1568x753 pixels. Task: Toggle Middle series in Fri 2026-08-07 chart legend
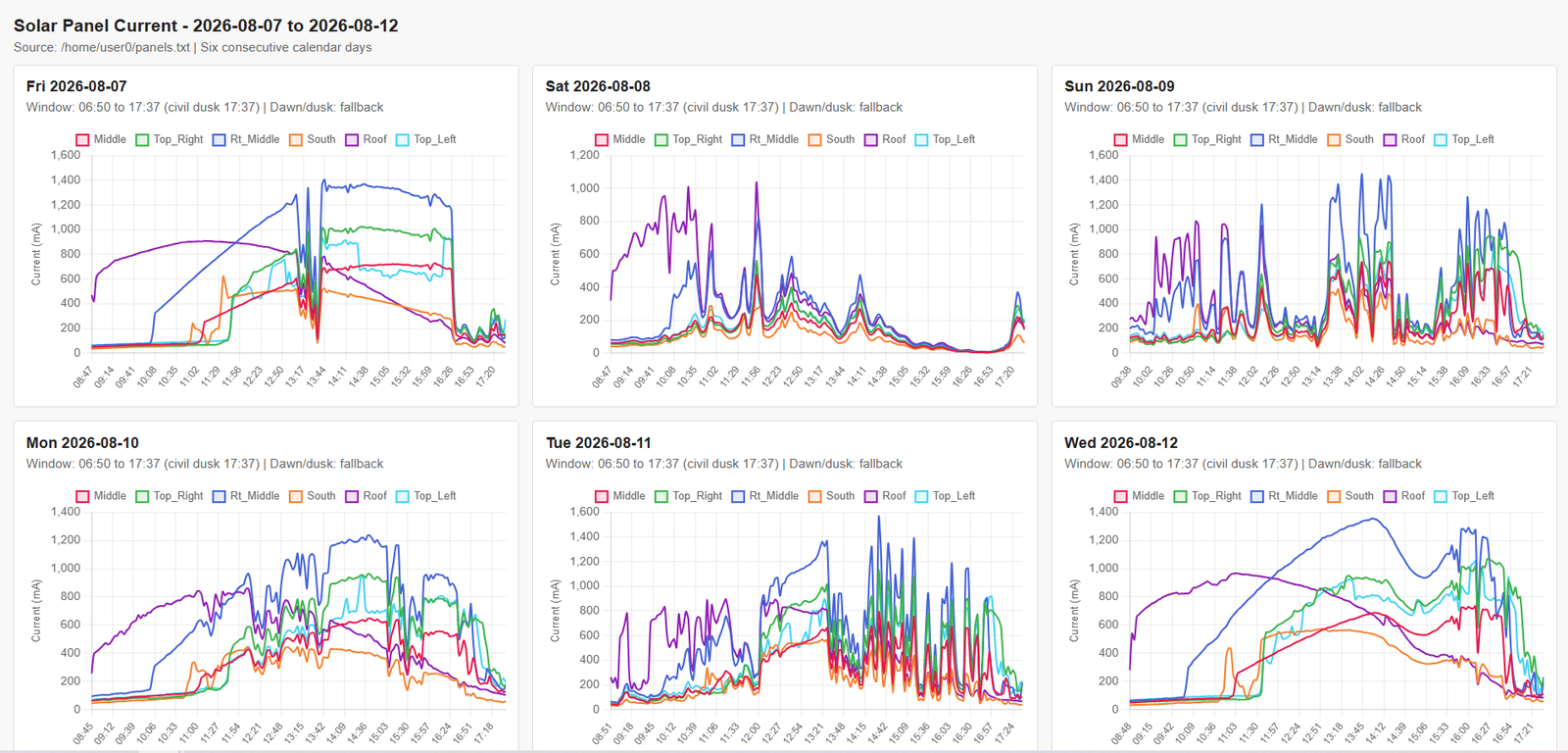[x=101, y=139]
